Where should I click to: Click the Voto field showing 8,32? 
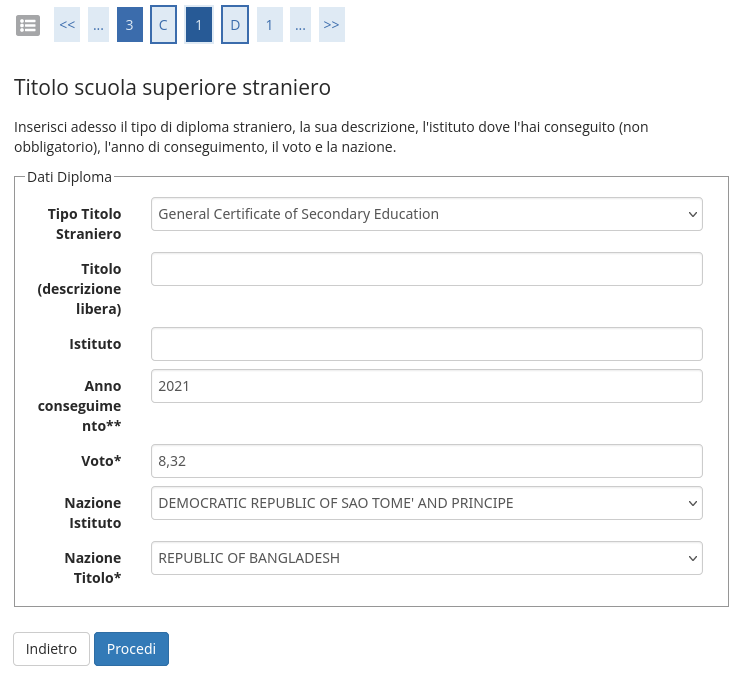(x=426, y=461)
